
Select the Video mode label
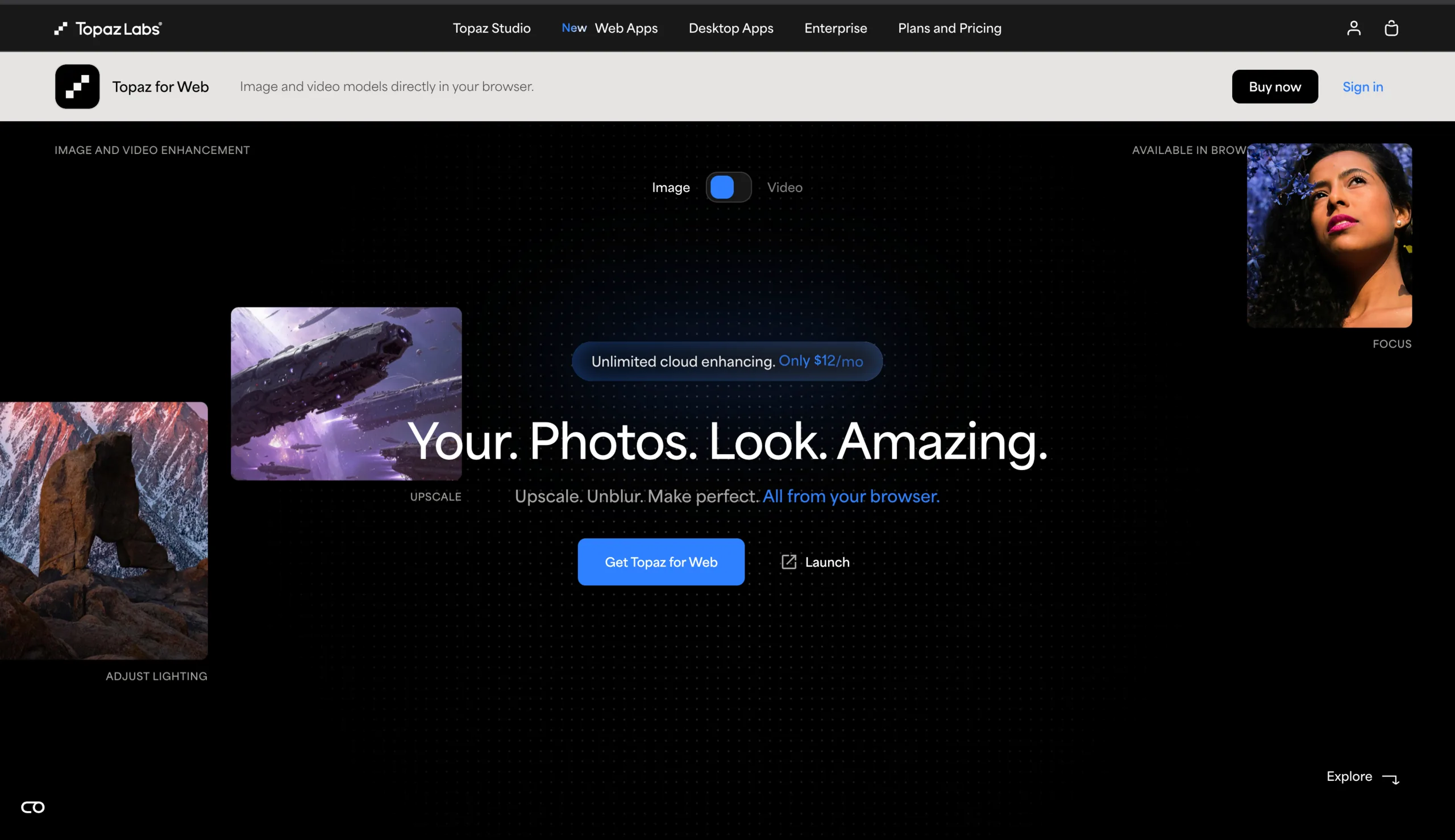pyautogui.click(x=784, y=188)
